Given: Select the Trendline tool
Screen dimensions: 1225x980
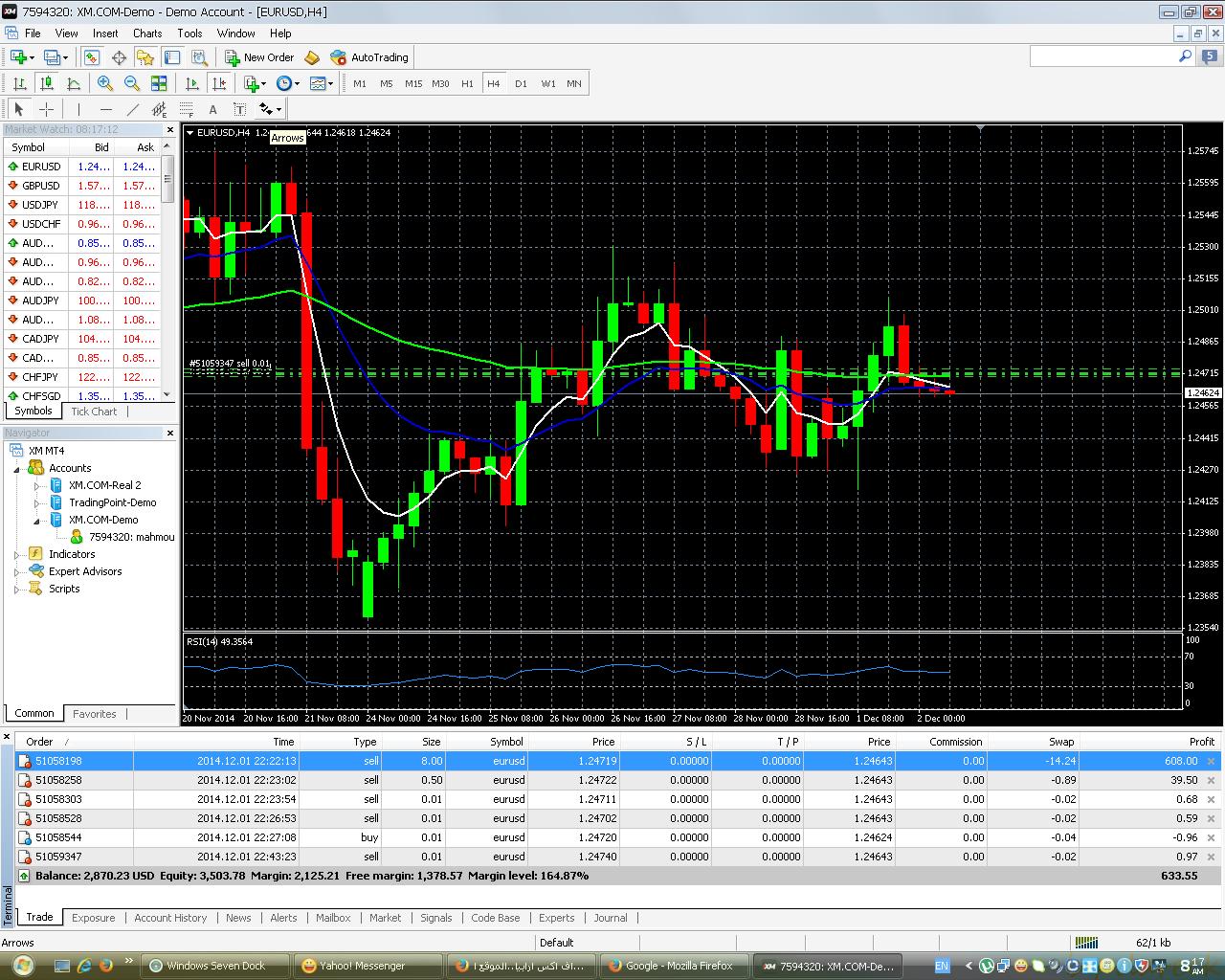Looking at the screenshot, I should pos(132,109).
